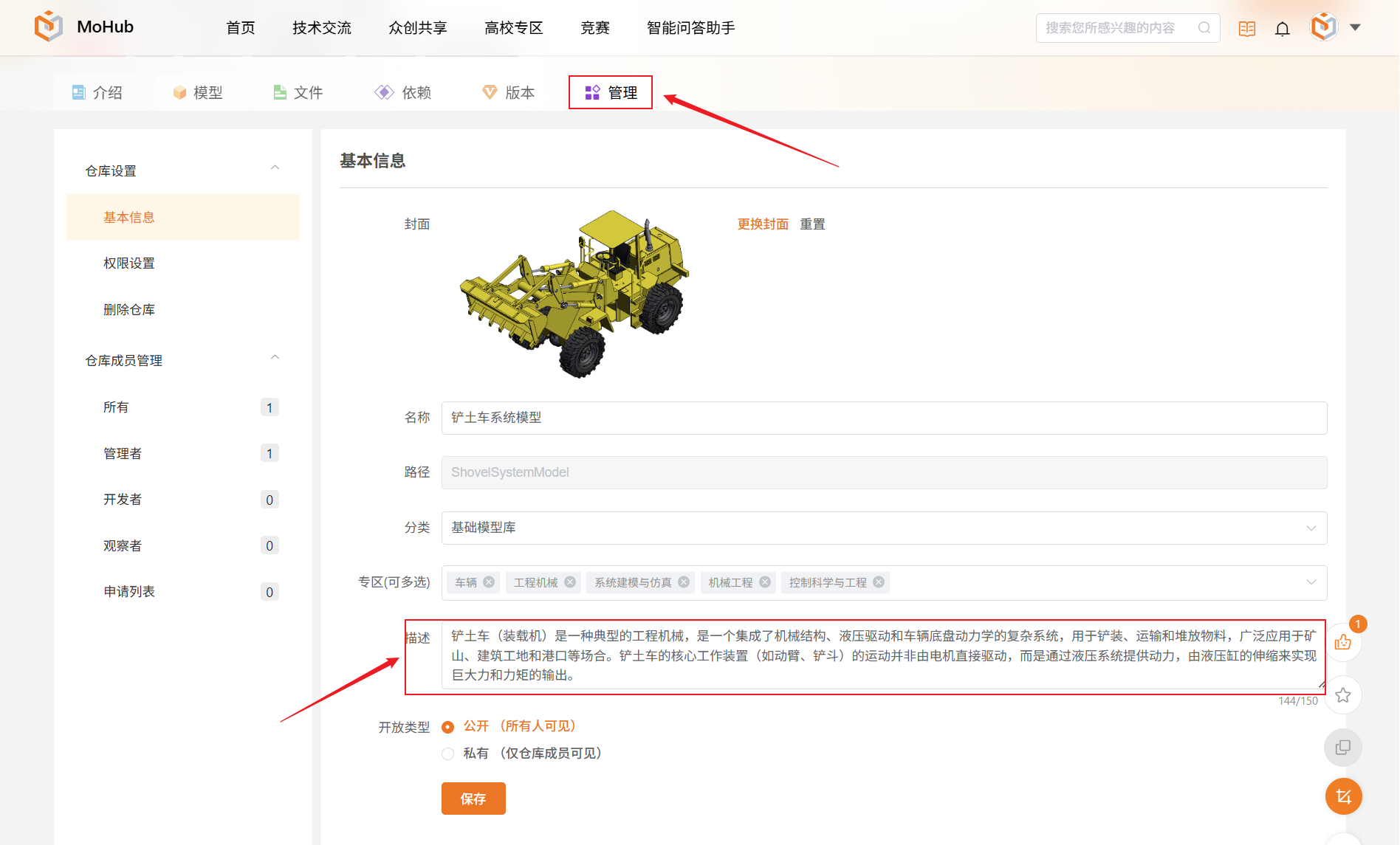Open the 依赖 tab
This screenshot has height=845, width=1400.
[403, 93]
